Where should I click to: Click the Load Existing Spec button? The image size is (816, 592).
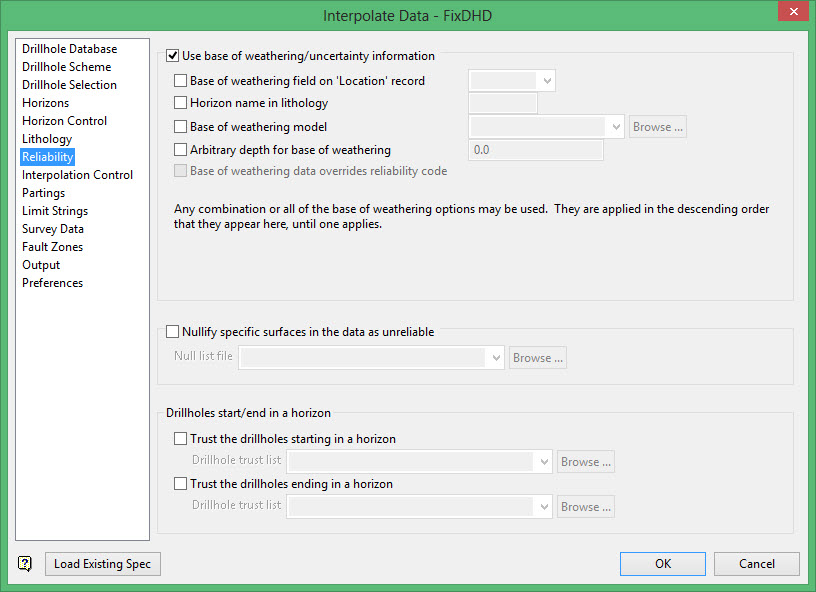pos(102,564)
